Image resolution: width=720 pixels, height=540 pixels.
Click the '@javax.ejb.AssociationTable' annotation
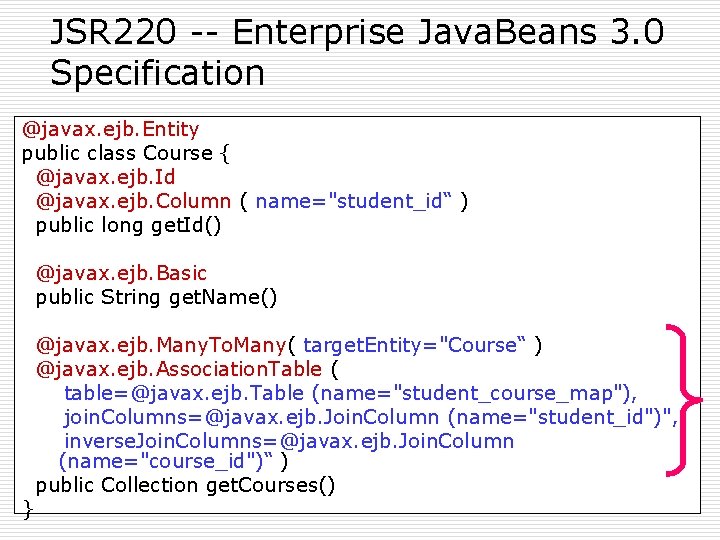[x=179, y=369]
